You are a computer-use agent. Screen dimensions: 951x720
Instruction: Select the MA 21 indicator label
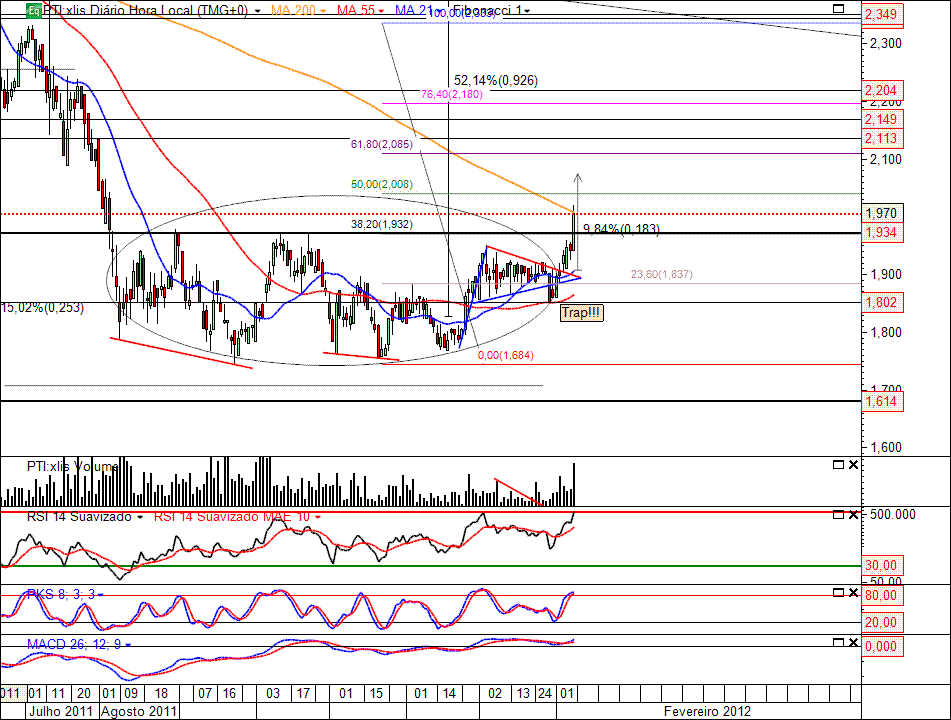click(x=414, y=10)
